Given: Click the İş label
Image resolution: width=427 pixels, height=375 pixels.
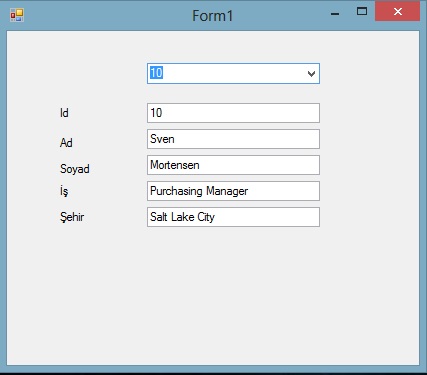Looking at the screenshot, I should coord(64,191).
